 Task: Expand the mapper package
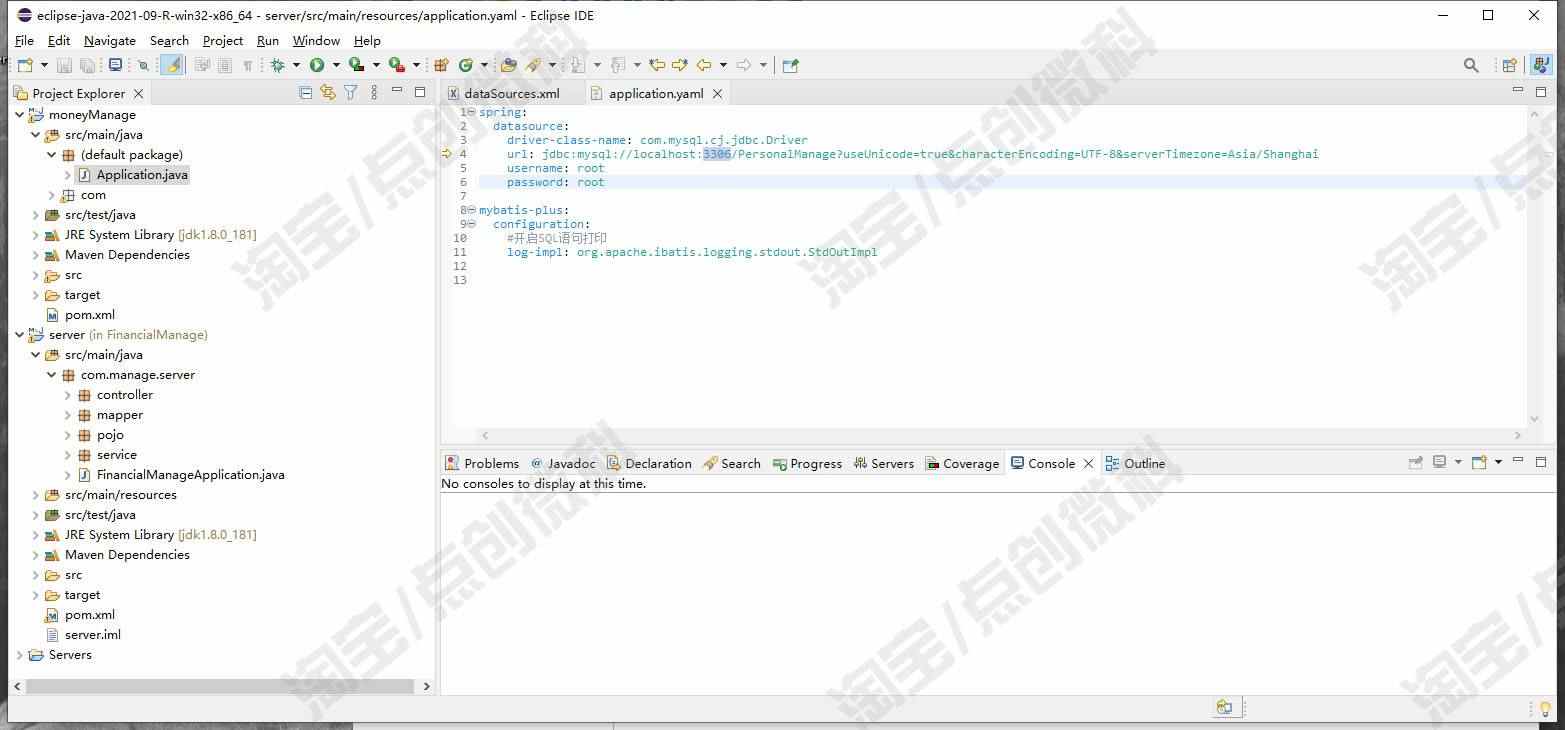[68, 415]
